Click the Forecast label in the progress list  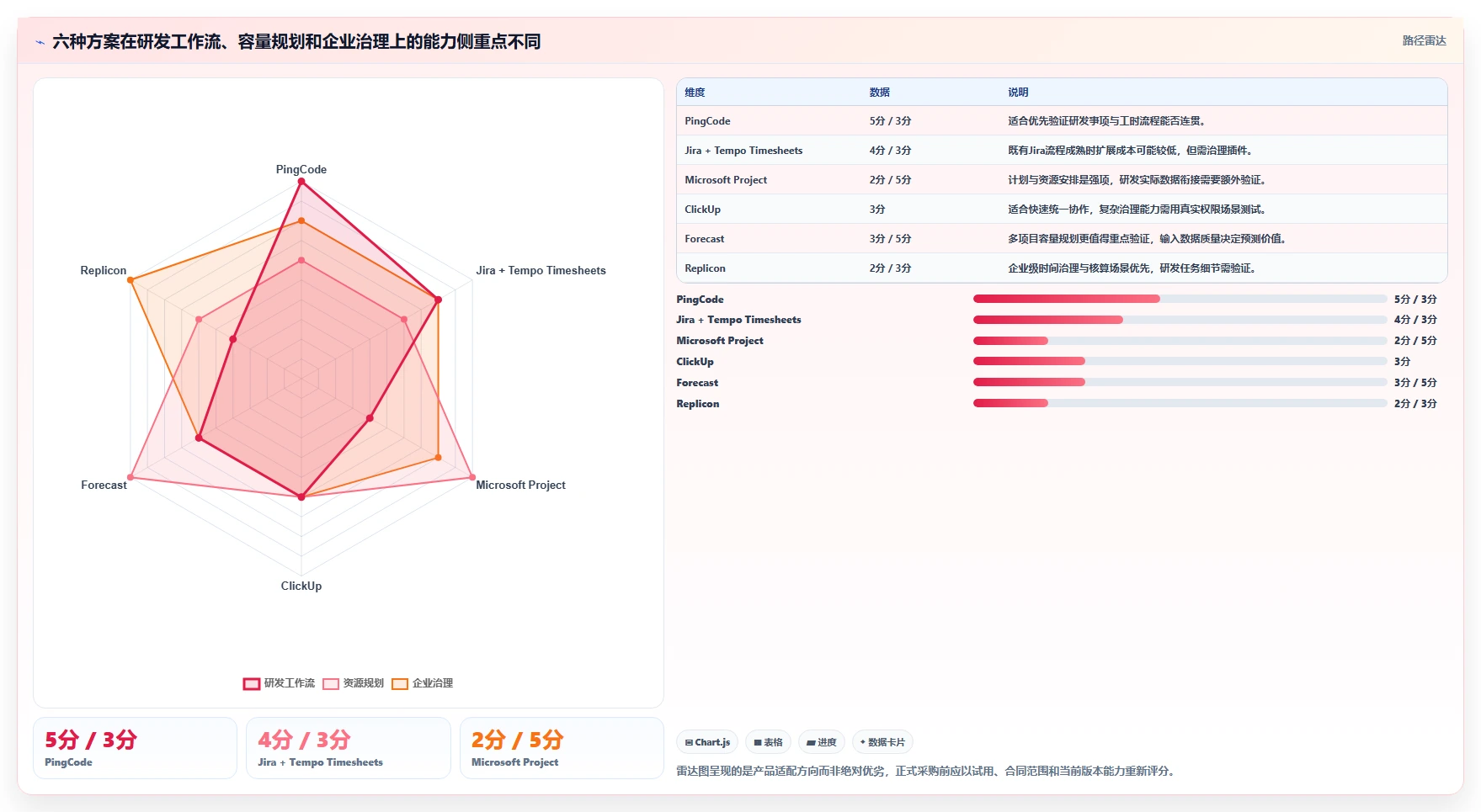pyautogui.click(x=697, y=383)
